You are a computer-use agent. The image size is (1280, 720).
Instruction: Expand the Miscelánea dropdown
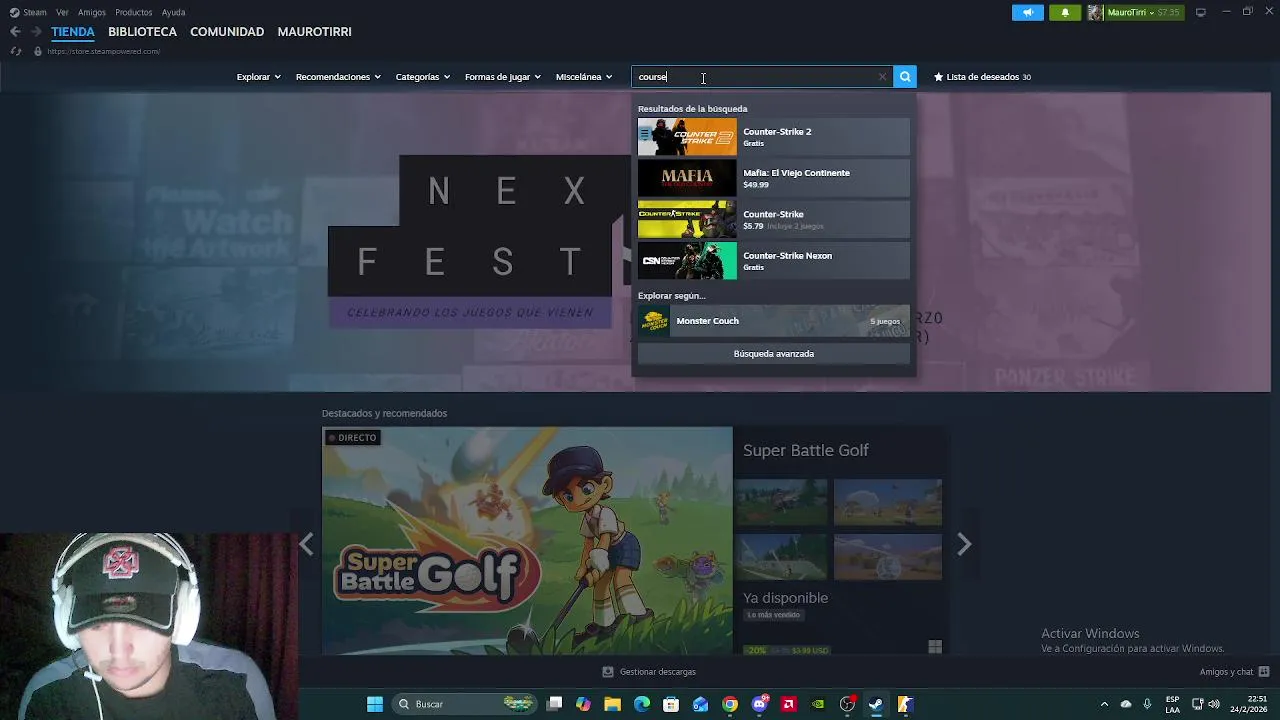584,77
